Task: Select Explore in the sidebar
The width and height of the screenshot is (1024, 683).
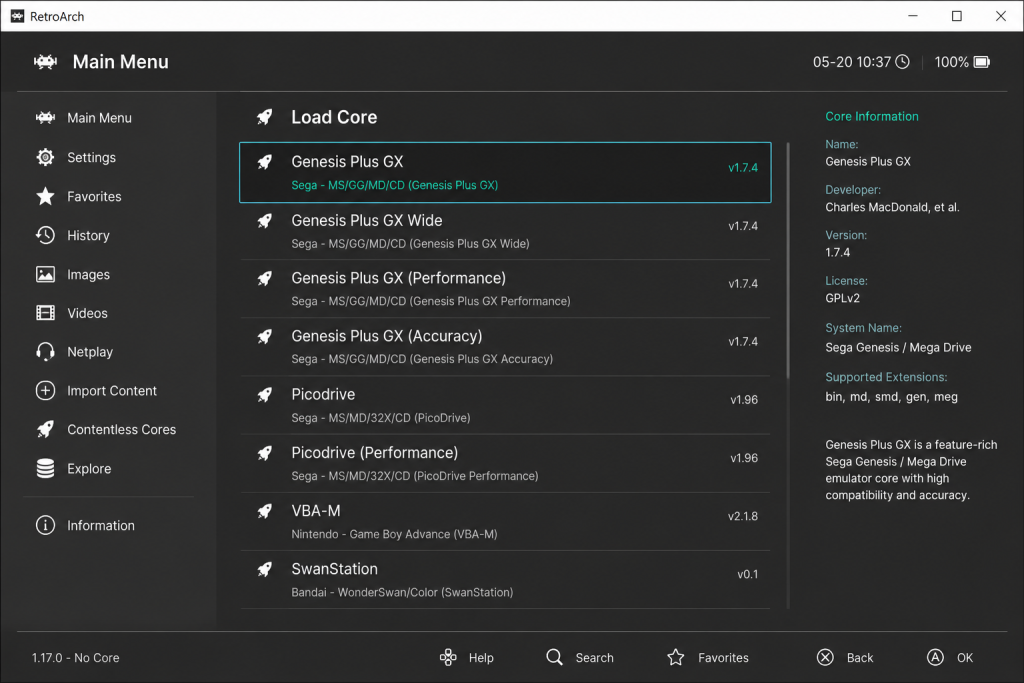Action: coord(108,468)
